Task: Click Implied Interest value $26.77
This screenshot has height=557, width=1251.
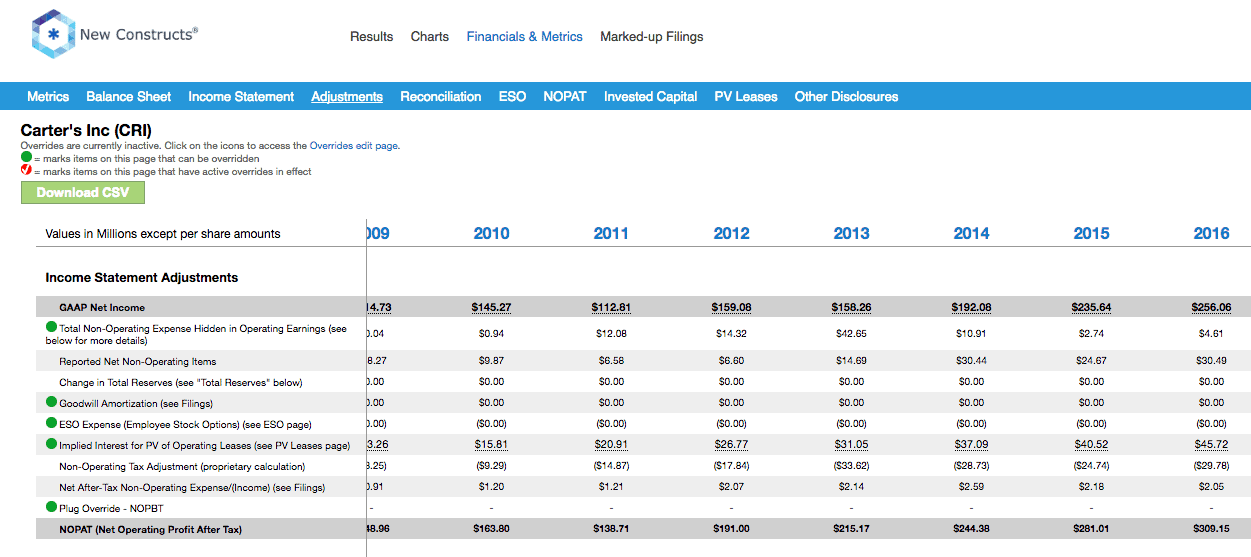Action: [x=731, y=445]
